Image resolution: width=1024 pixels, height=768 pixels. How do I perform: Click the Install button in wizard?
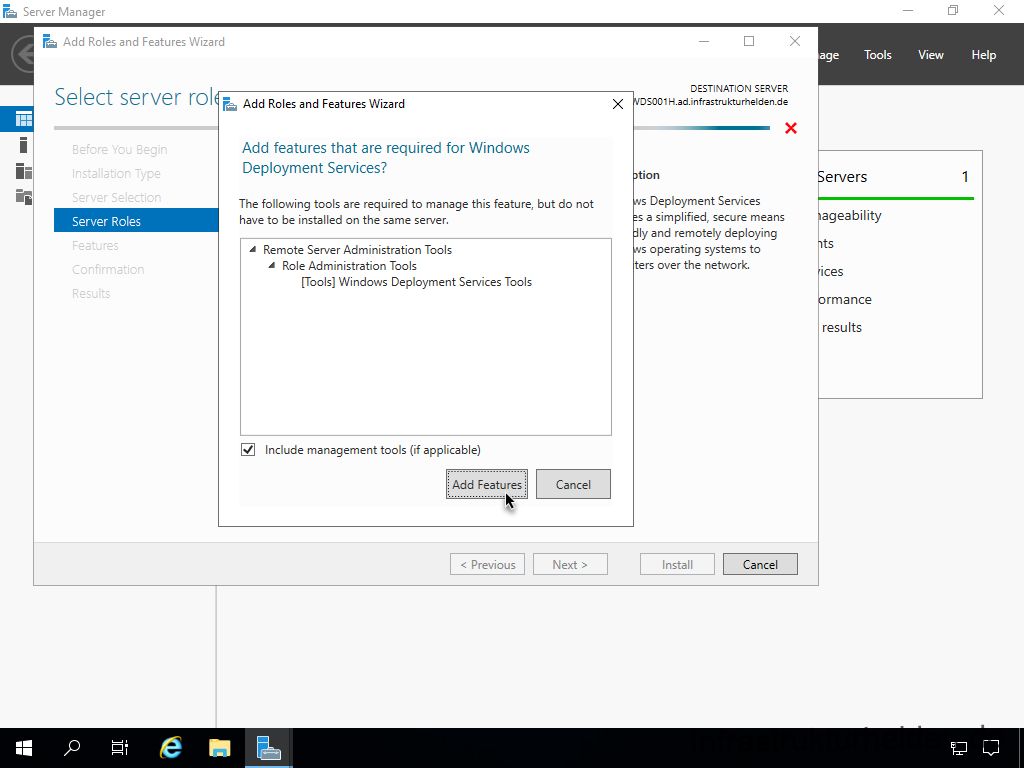click(677, 564)
